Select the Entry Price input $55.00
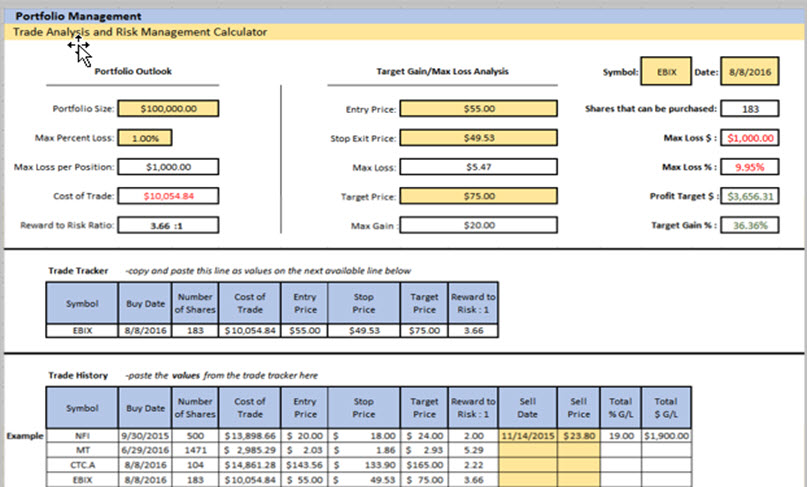This screenshot has height=487, width=808. pyautogui.click(x=479, y=109)
